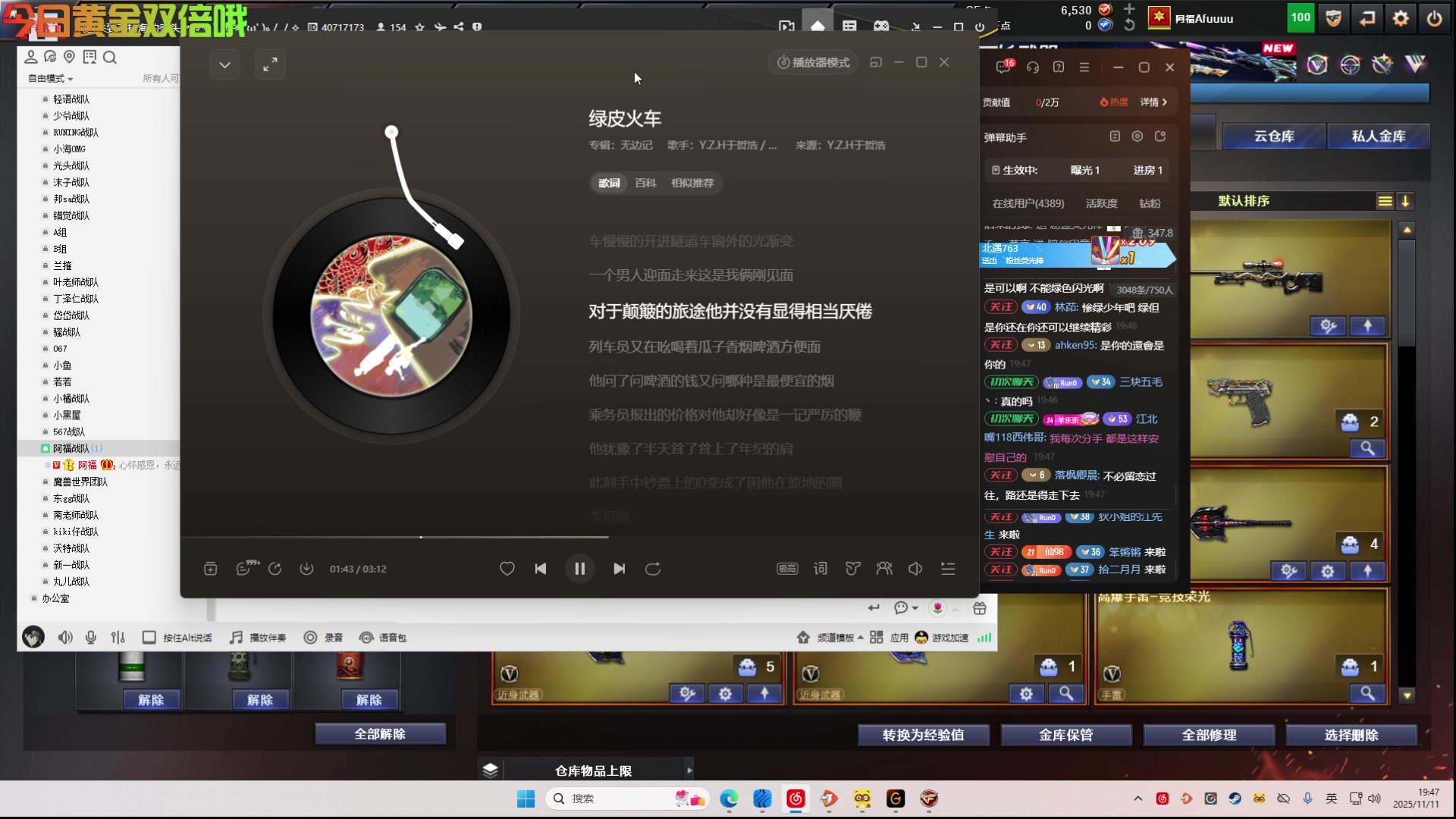Open the song download icon in music player
Viewport: 1456px width, 819px height.
pyautogui.click(x=307, y=569)
